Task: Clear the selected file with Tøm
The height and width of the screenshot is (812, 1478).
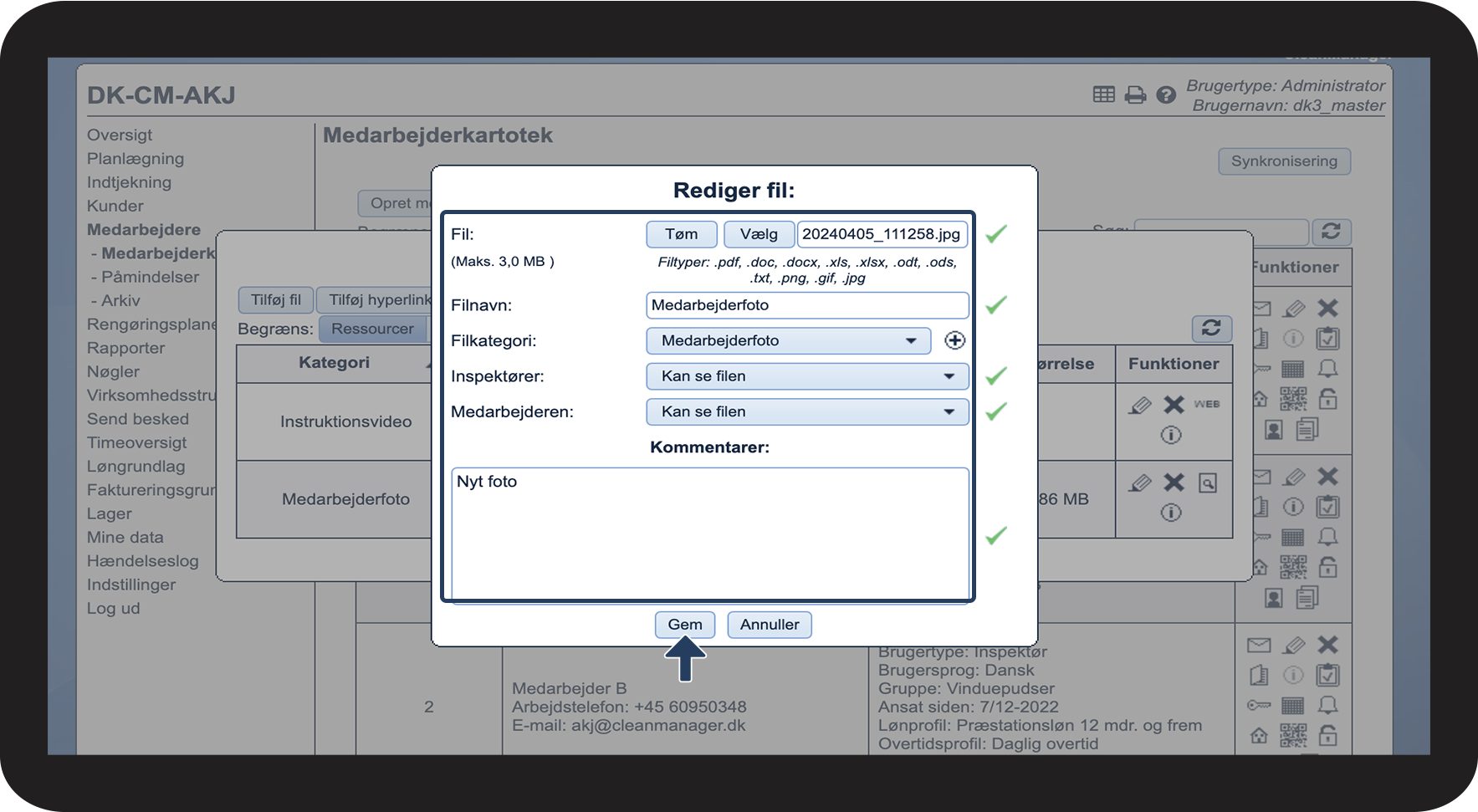Action: click(x=682, y=234)
